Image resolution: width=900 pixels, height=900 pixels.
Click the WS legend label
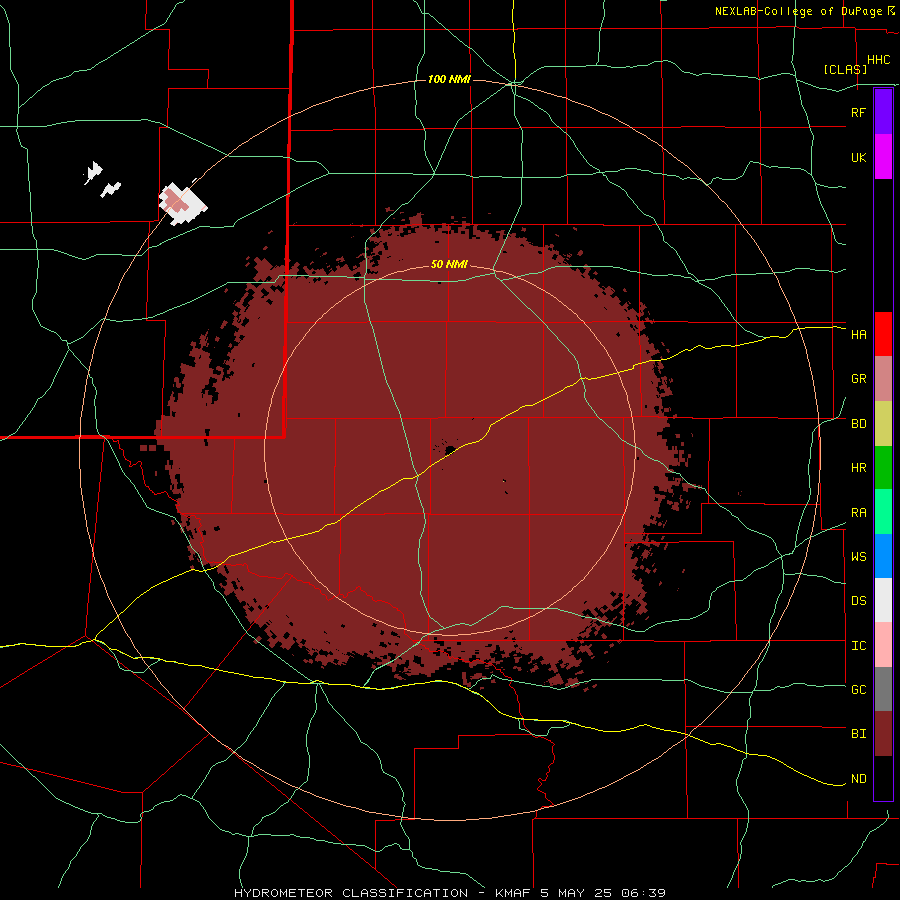click(858, 557)
